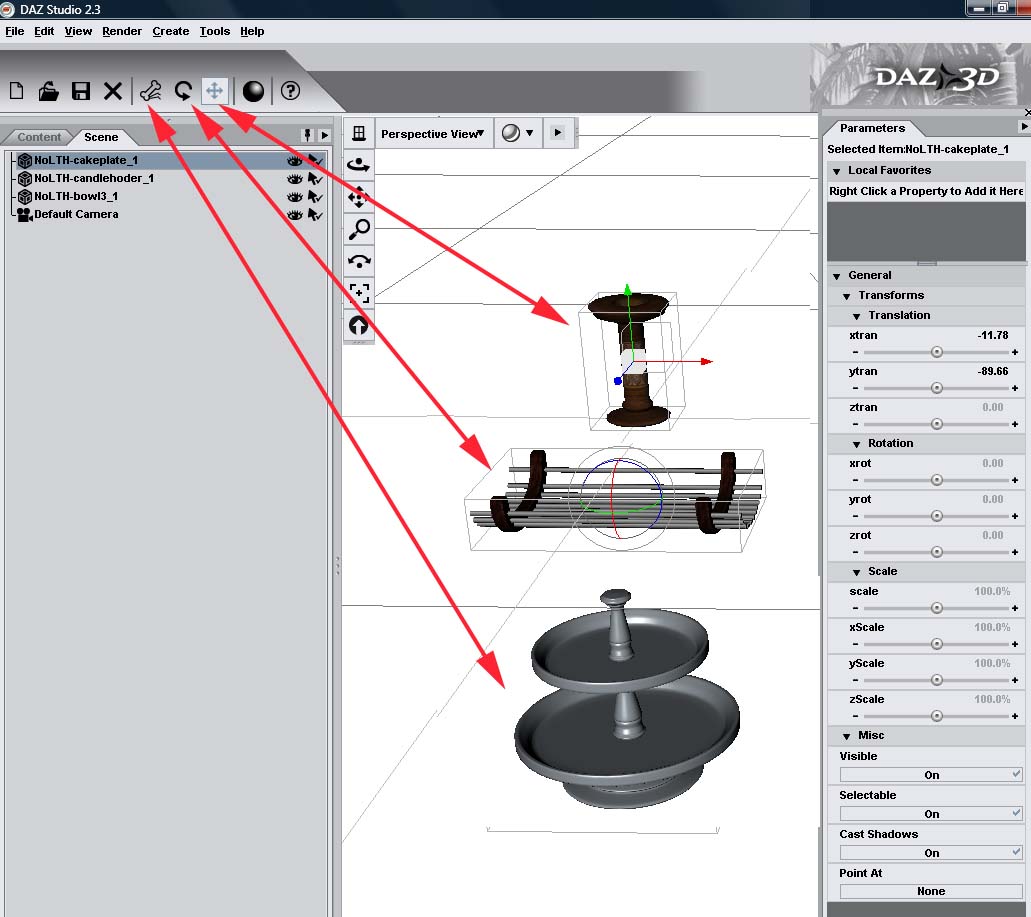Collapse the Misc group

click(847, 737)
